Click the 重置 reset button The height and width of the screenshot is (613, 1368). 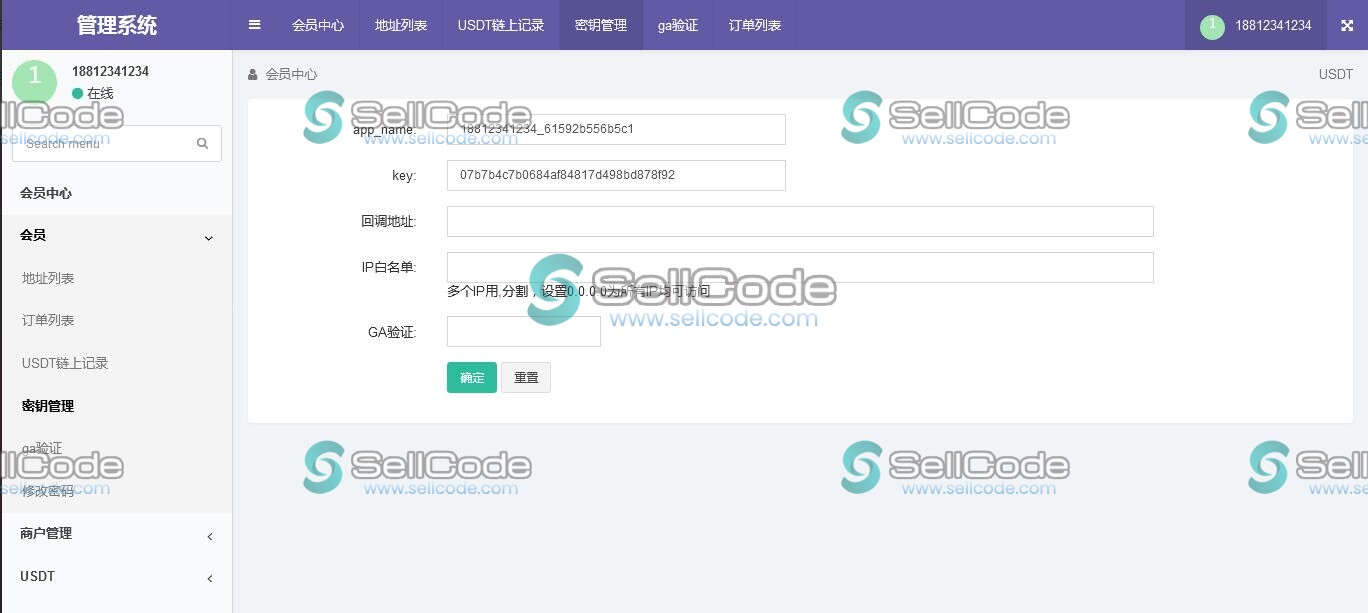tap(526, 377)
